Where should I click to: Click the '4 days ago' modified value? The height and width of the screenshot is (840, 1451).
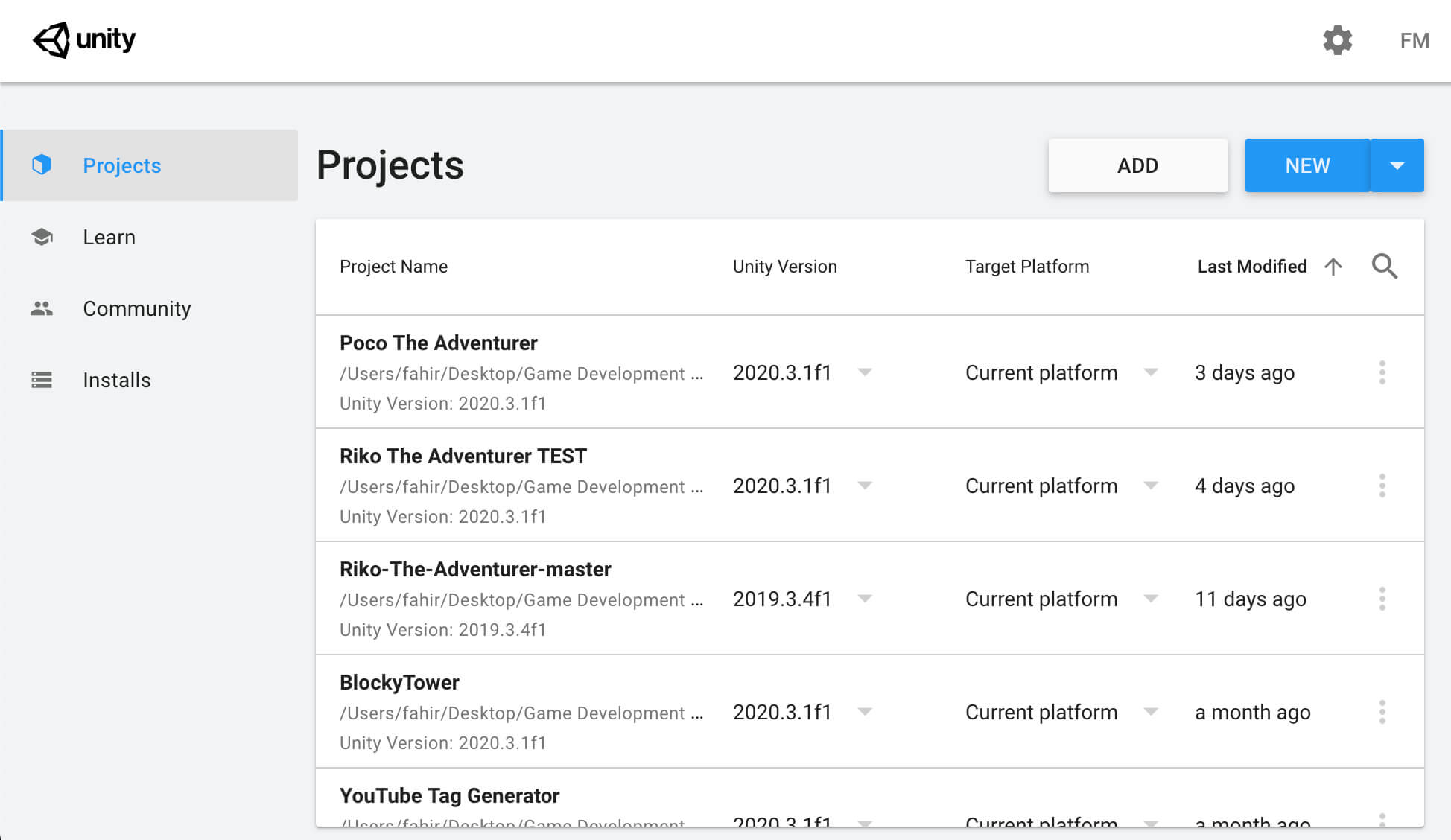point(1245,486)
